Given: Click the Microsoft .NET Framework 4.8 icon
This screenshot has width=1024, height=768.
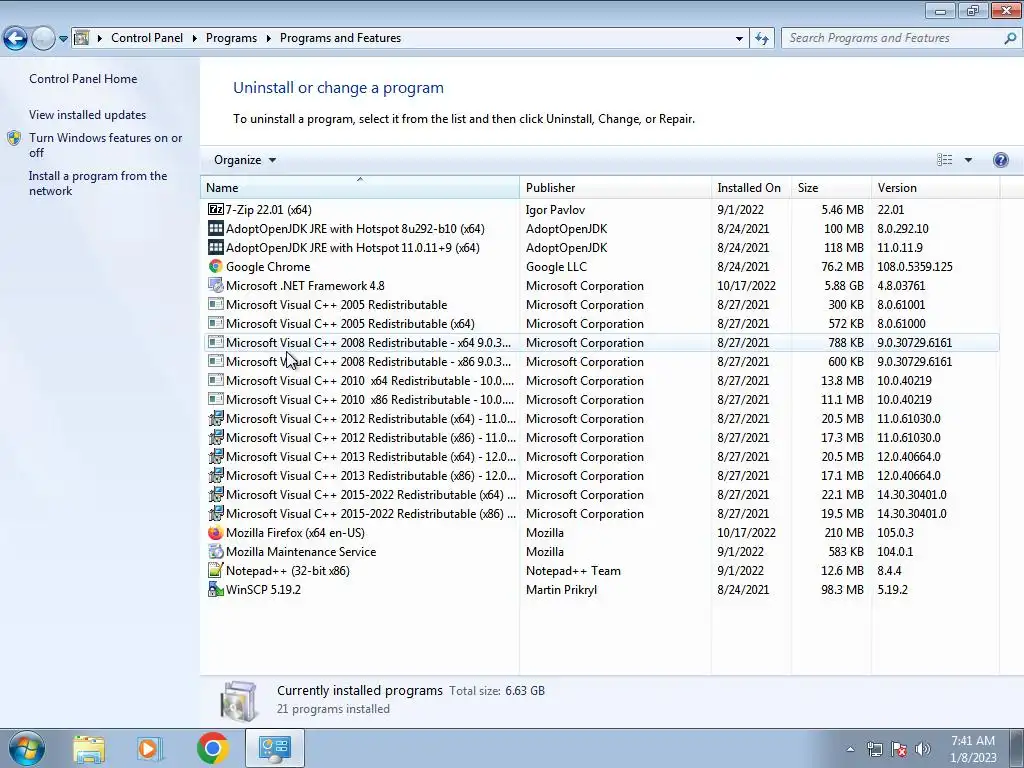Looking at the screenshot, I should [216, 285].
